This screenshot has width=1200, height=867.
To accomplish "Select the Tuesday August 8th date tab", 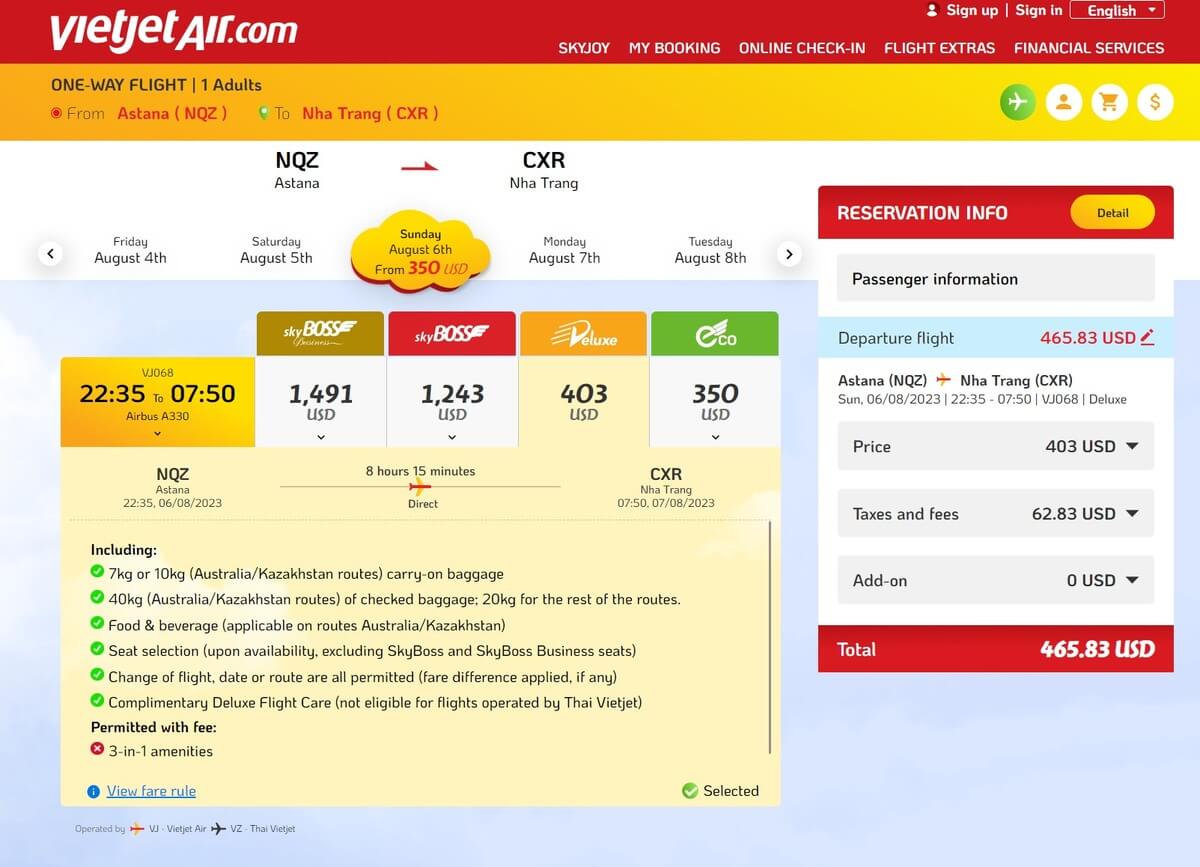I will (x=710, y=250).
